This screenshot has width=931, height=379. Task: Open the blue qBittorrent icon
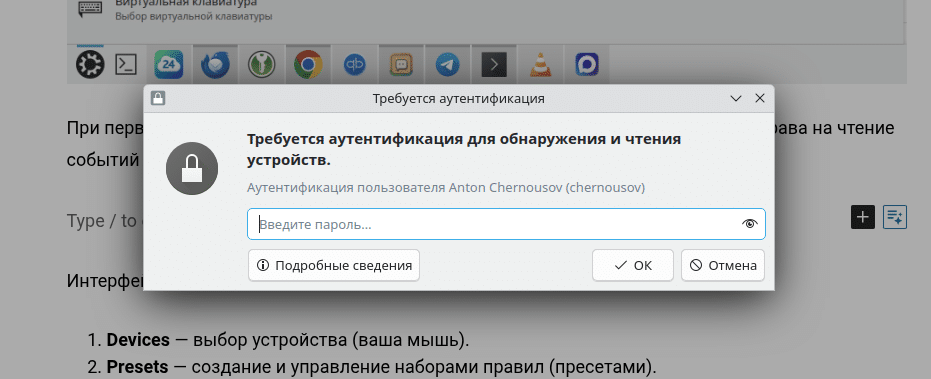(354, 64)
